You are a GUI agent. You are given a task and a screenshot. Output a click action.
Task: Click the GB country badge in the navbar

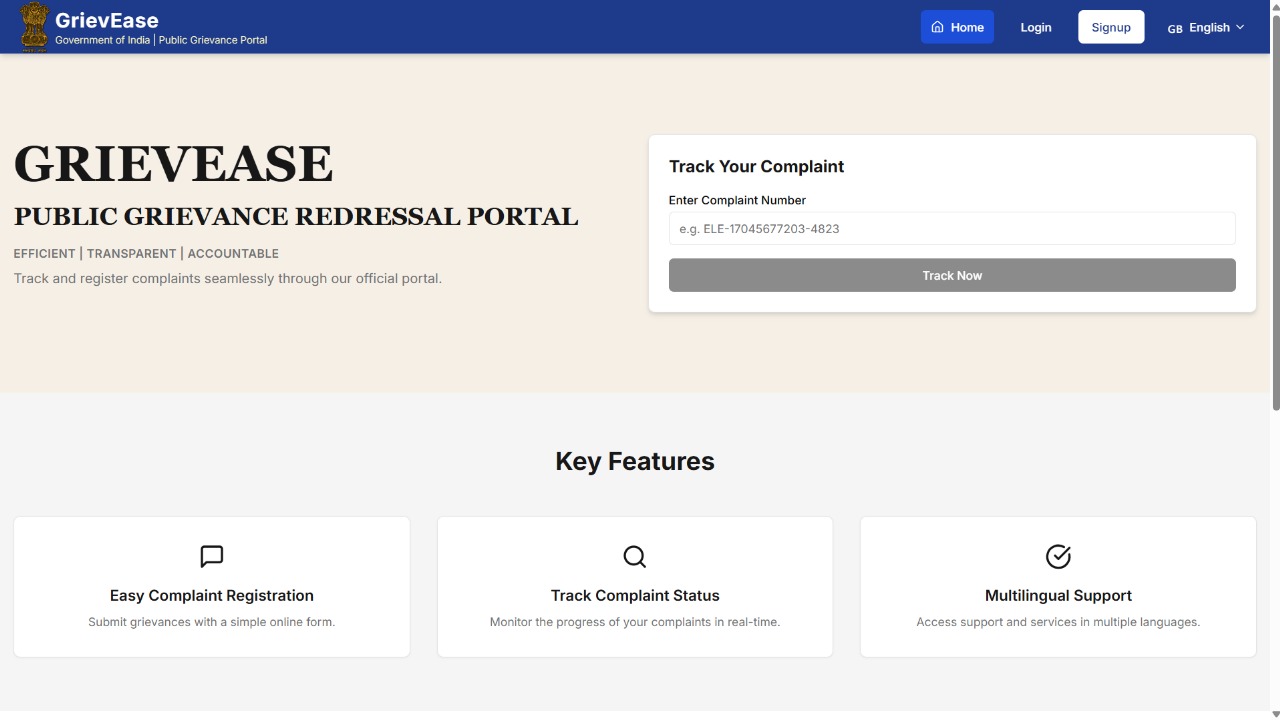[1175, 29]
